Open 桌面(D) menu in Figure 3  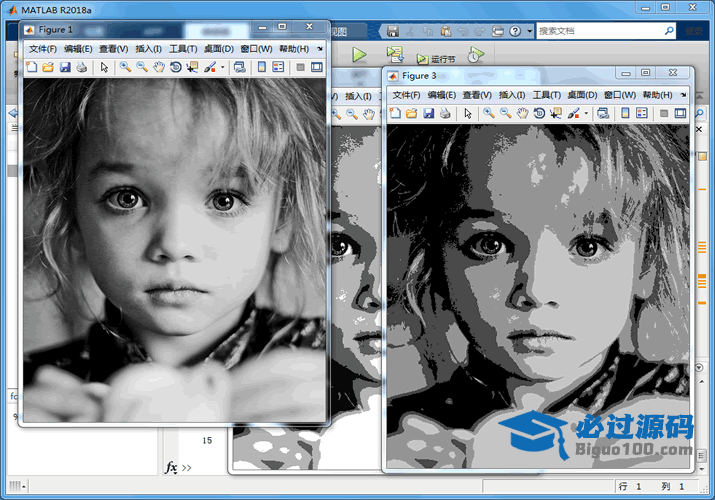582,95
